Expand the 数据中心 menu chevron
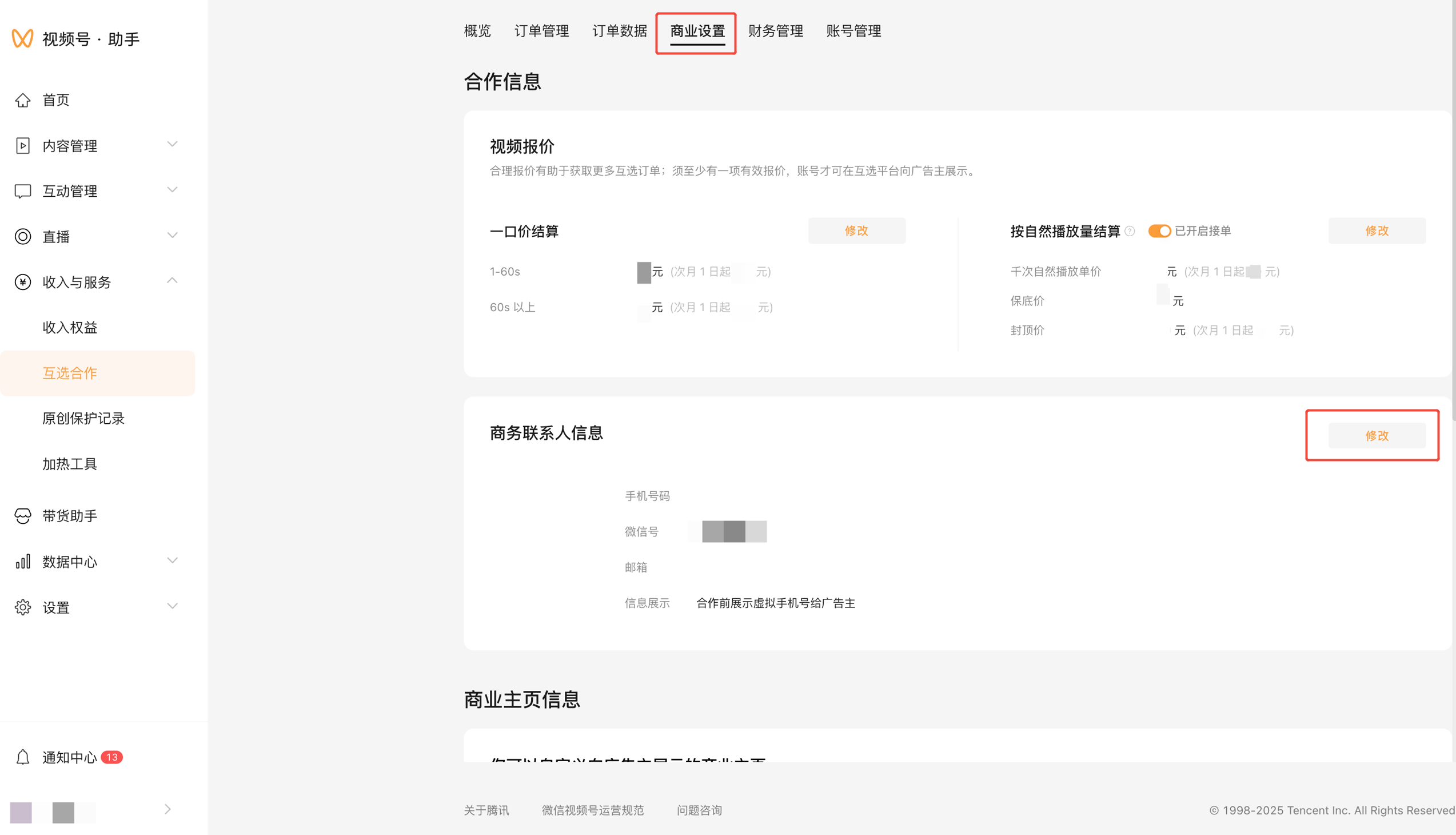The width and height of the screenshot is (1456, 835). click(x=172, y=560)
